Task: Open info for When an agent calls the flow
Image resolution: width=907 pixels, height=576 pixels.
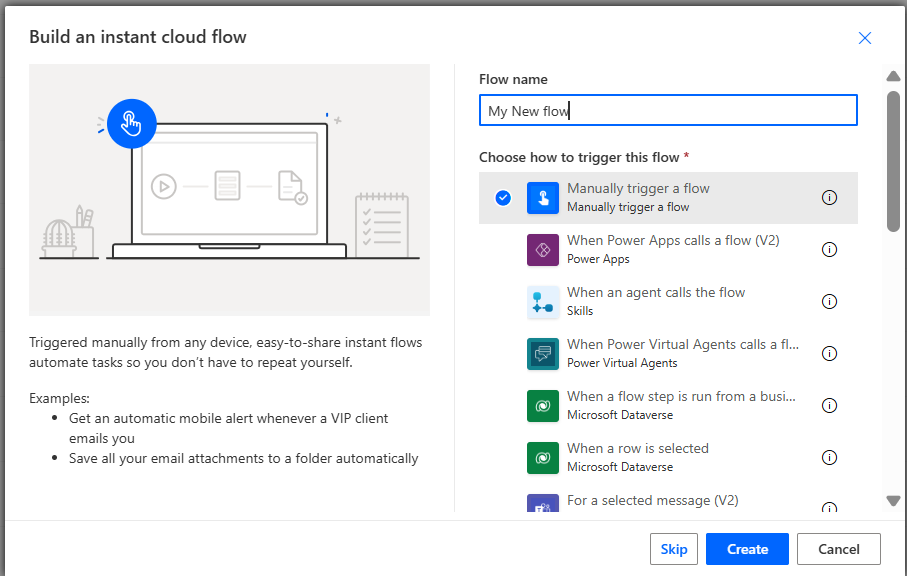Action: (x=829, y=302)
